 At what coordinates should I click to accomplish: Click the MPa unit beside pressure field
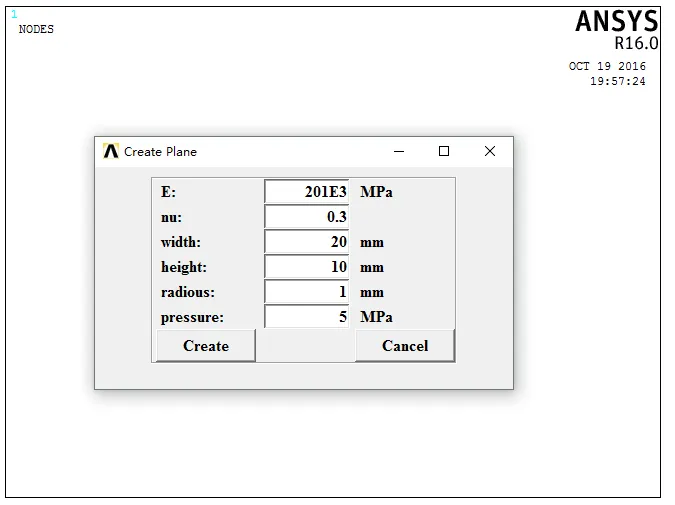click(376, 317)
